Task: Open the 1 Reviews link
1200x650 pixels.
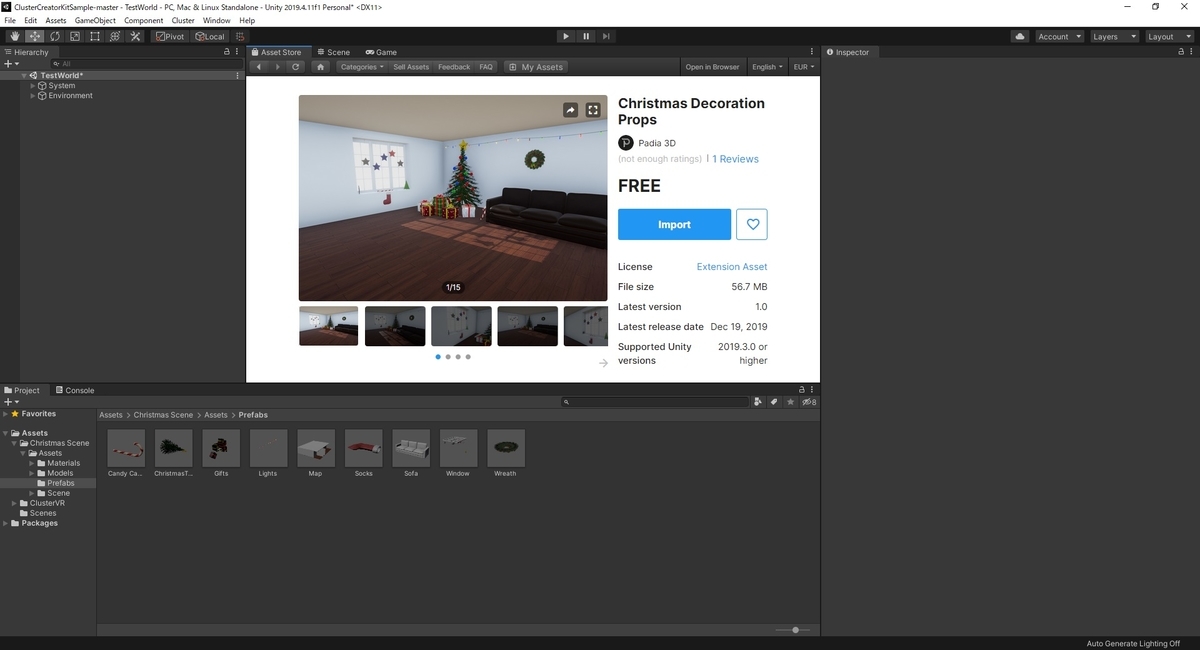Action: [x=735, y=159]
